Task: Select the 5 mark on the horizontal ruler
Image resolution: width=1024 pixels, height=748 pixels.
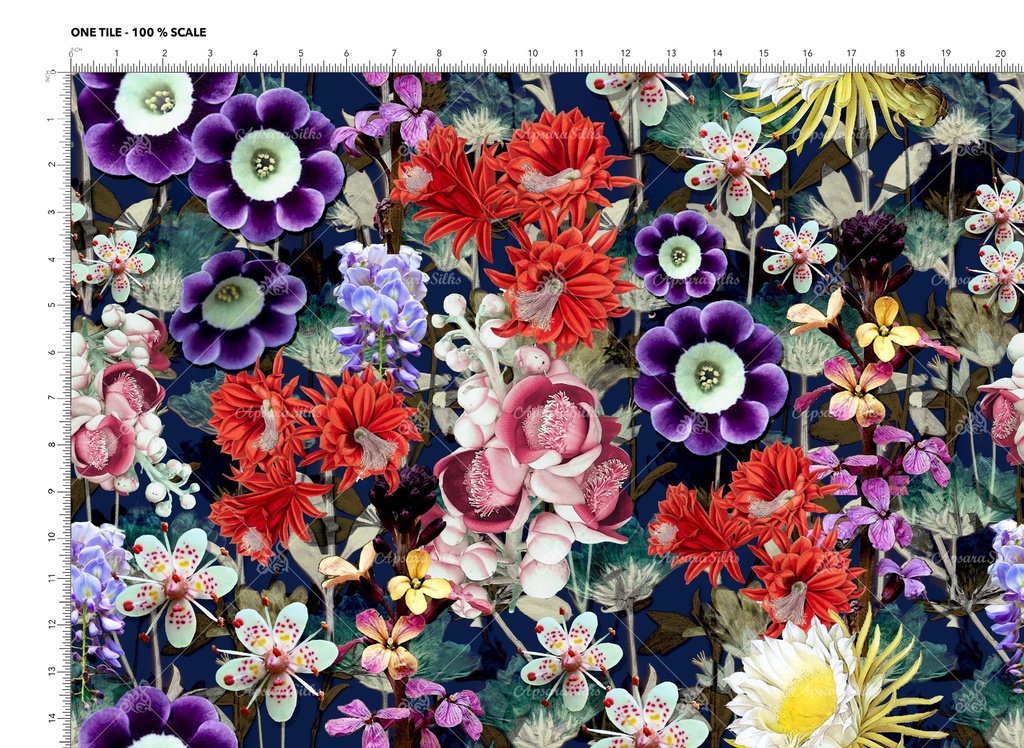Action: tap(301, 53)
